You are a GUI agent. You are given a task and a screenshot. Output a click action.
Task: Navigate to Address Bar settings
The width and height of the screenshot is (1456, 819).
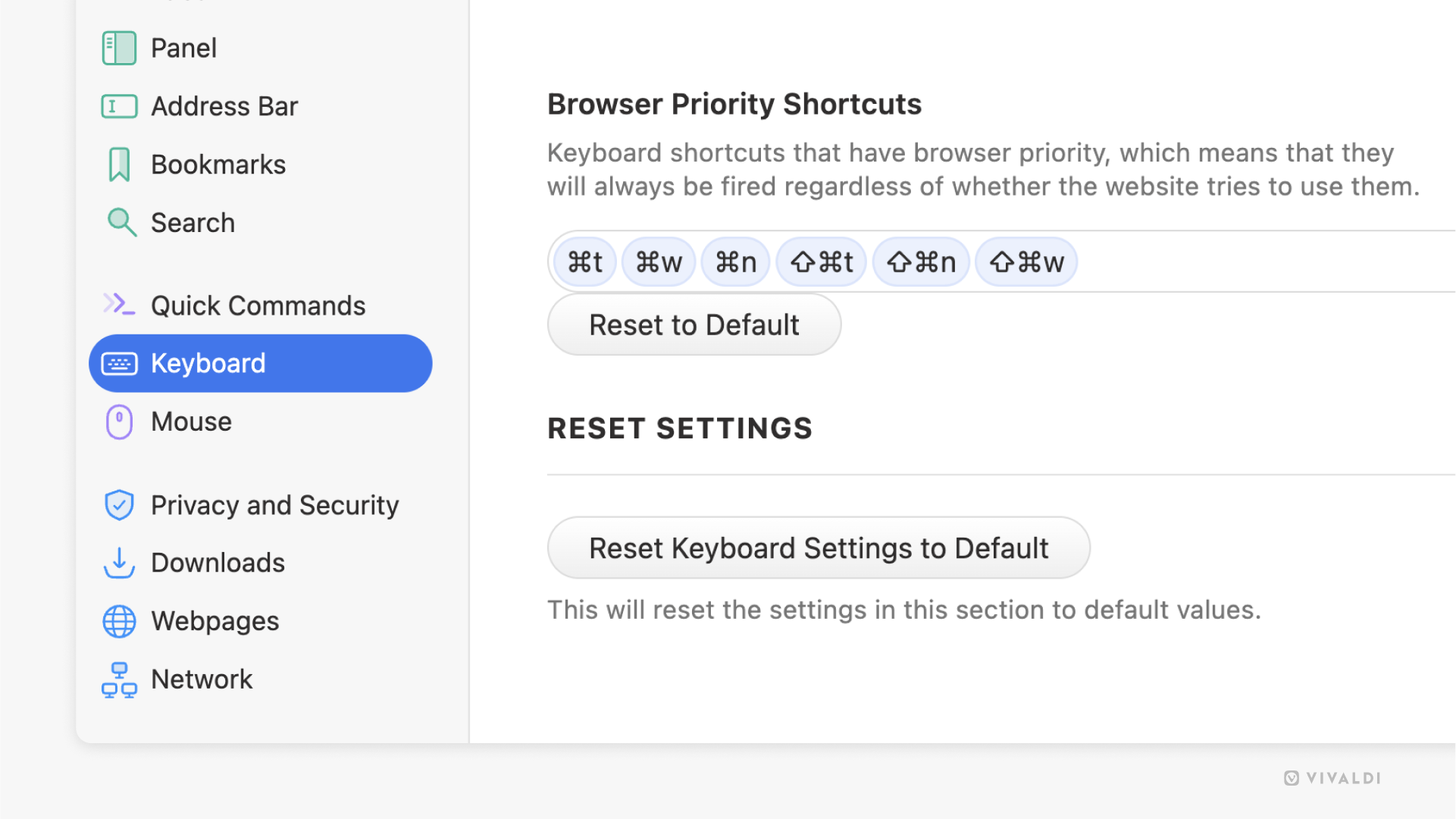coord(225,105)
